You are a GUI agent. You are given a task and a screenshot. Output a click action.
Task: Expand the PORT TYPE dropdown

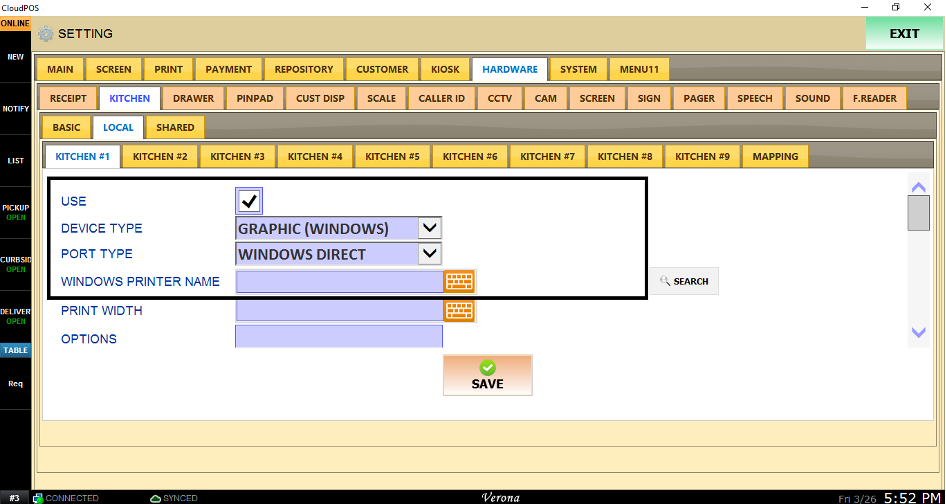[428, 254]
